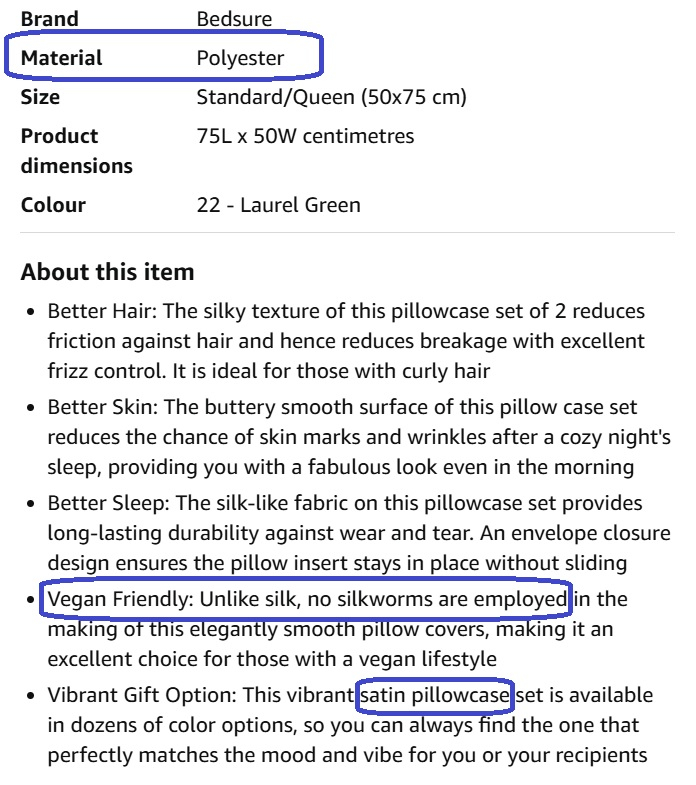Select the 22 - Laurel Green colour value
The height and width of the screenshot is (785, 696).
pyautogui.click(x=278, y=205)
